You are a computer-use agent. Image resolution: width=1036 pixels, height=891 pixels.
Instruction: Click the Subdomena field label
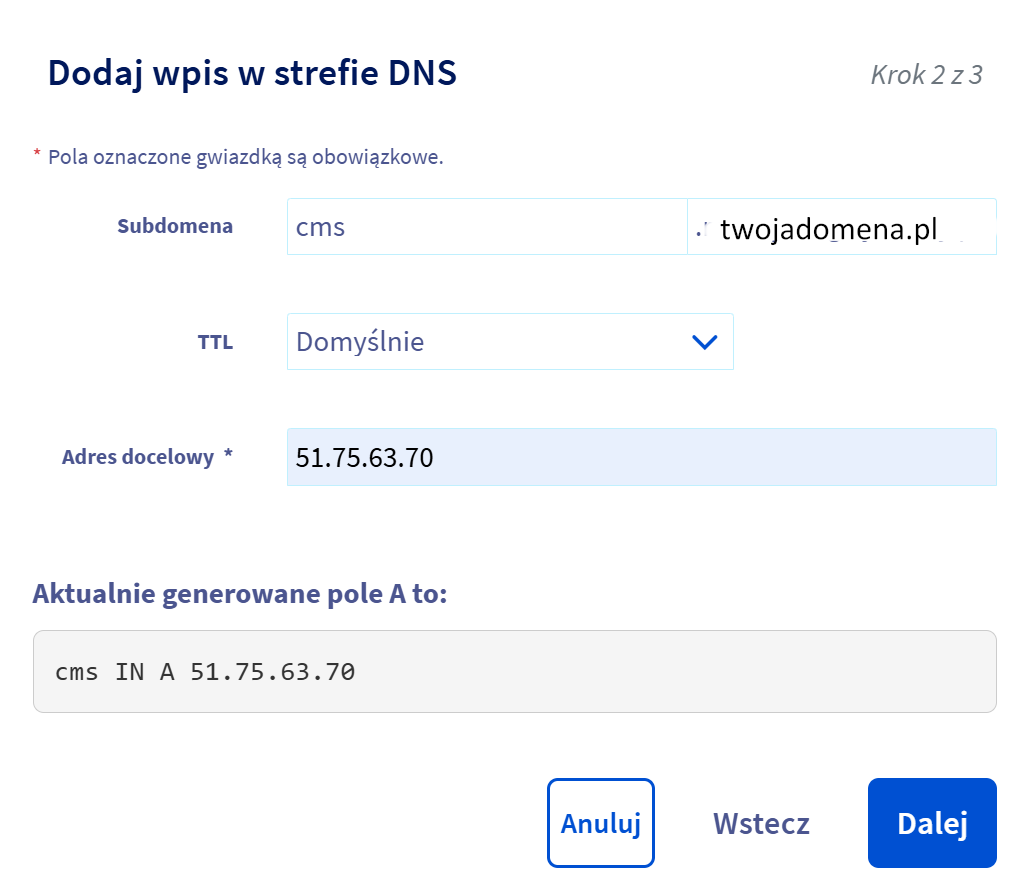175,226
